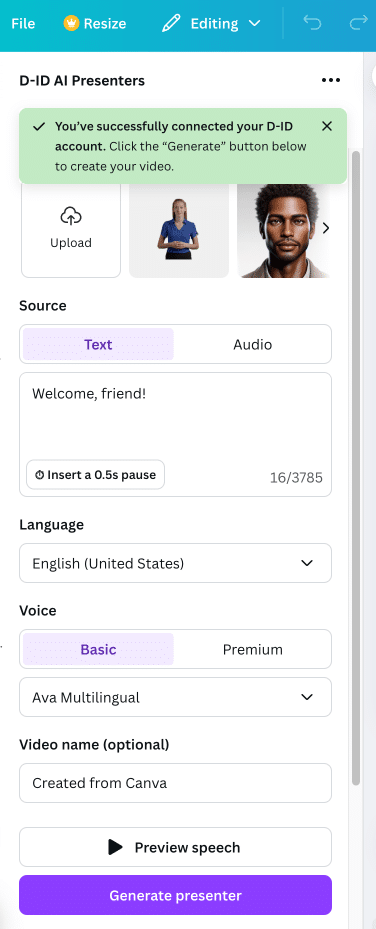Open the Ava Multilingual voice dropdown
The image size is (376, 929).
(175, 697)
